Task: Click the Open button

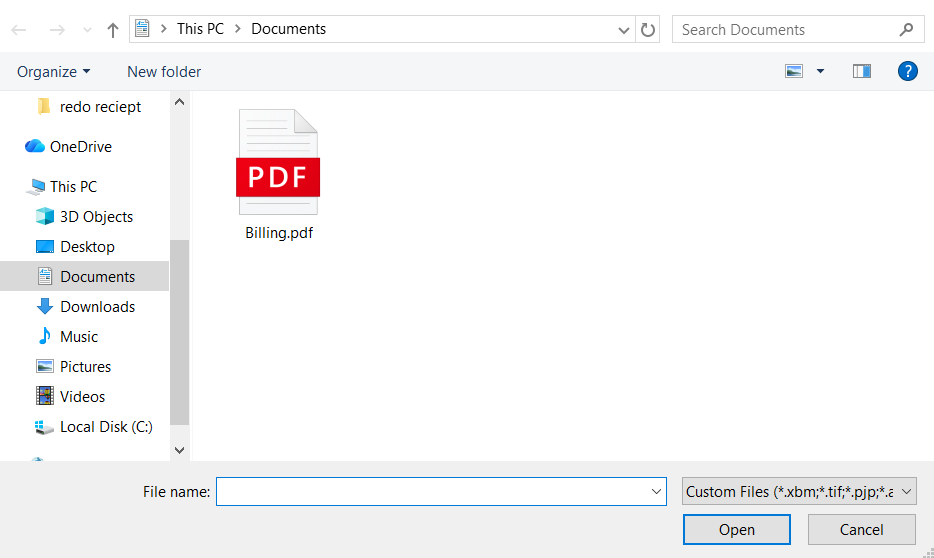Action: click(x=736, y=529)
